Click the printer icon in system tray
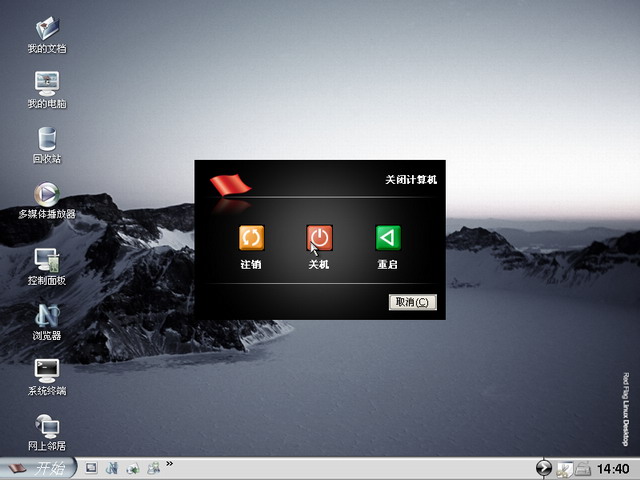Image resolution: width=640 pixels, height=480 pixels. point(583,469)
